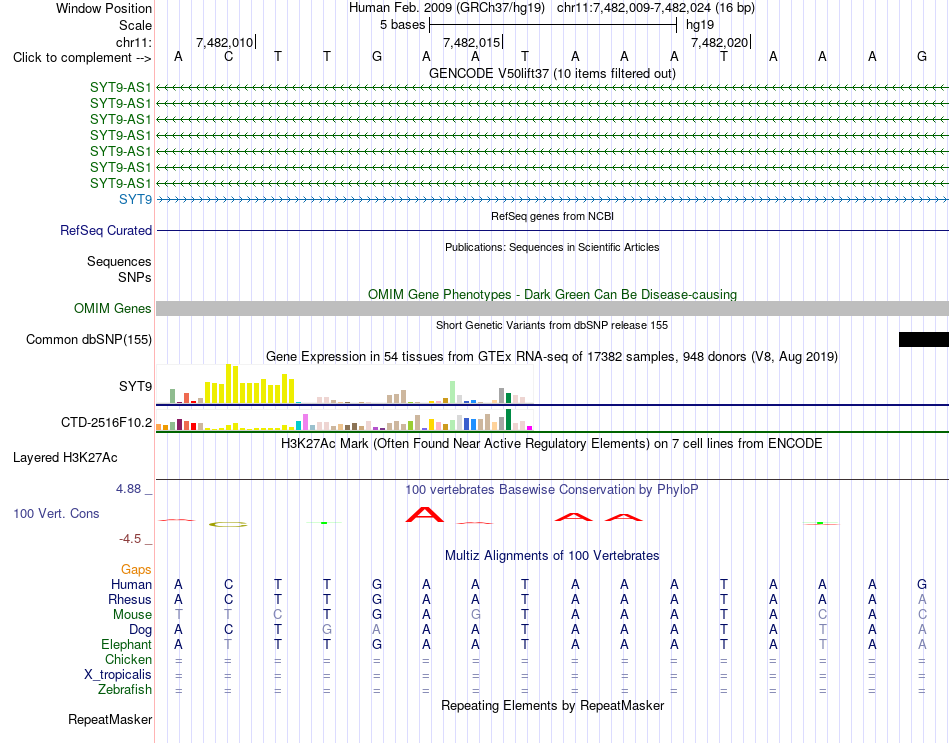The width and height of the screenshot is (950, 743).
Task: Click the 'X_tropicalis' alignment row label
Action: [118, 675]
